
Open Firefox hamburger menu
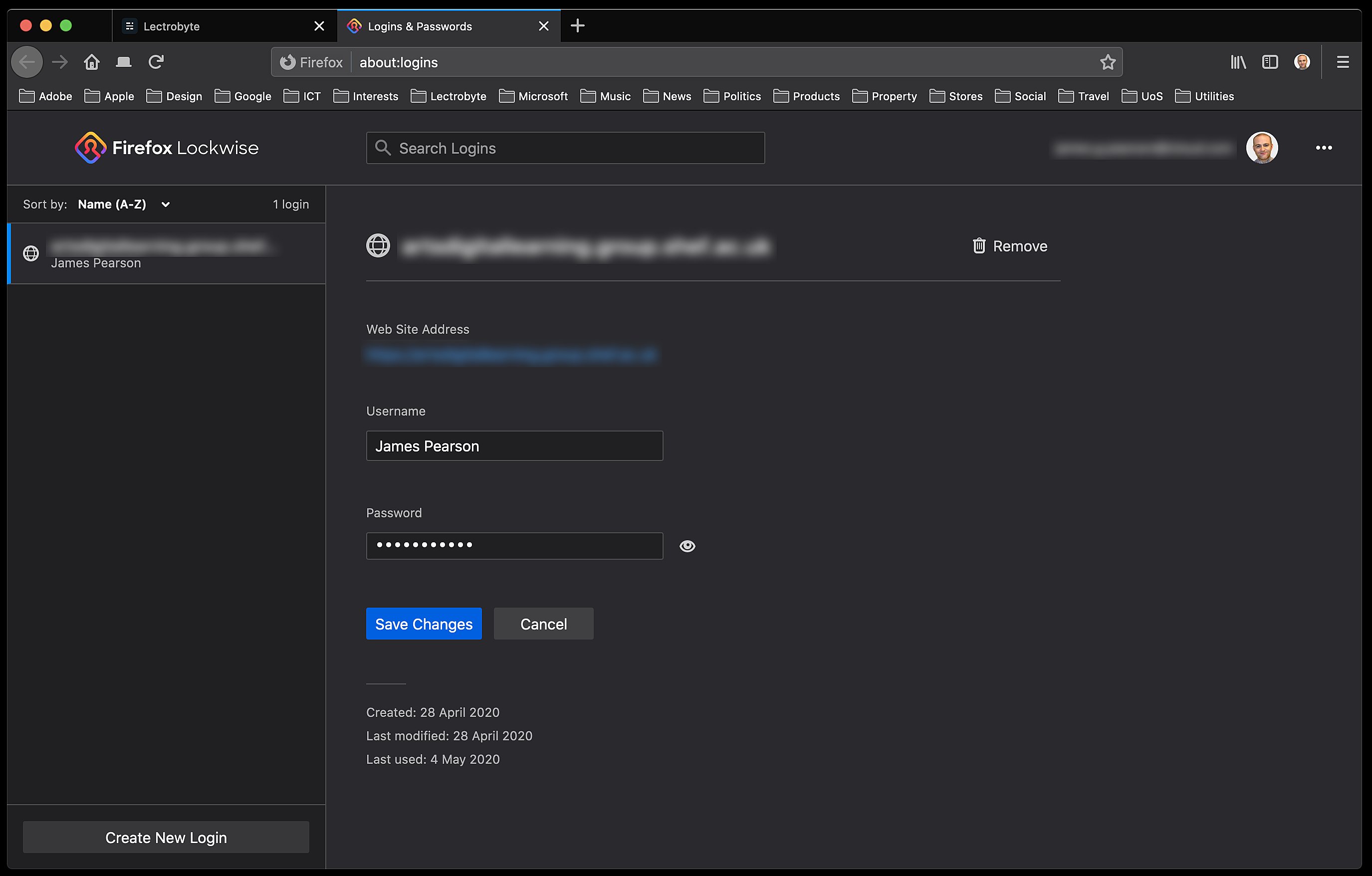pyautogui.click(x=1343, y=62)
